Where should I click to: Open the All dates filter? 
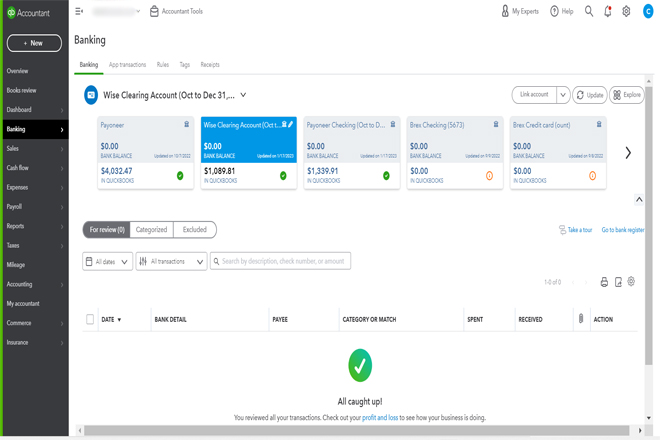pyautogui.click(x=107, y=261)
